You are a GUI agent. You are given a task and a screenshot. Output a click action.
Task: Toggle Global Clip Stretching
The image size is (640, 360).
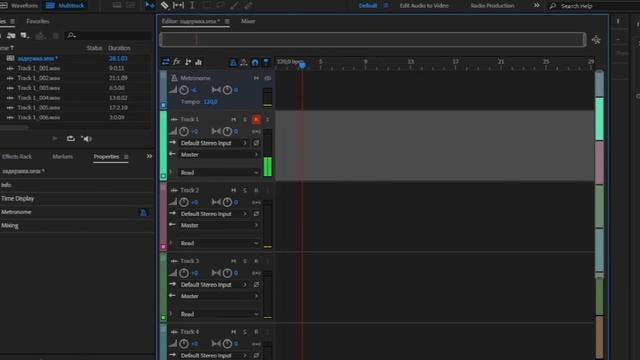244,62
